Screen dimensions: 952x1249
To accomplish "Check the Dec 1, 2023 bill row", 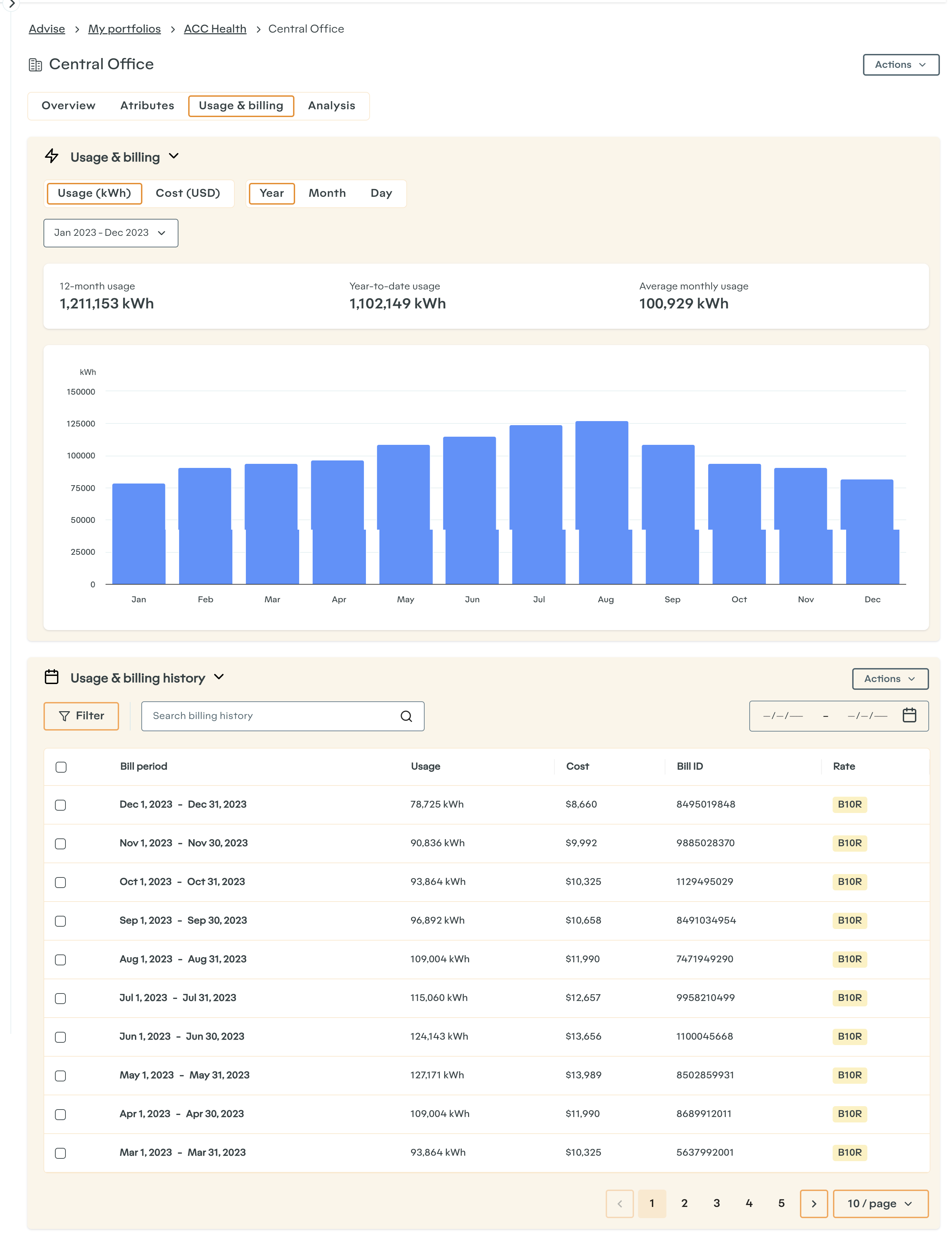I will (x=61, y=805).
